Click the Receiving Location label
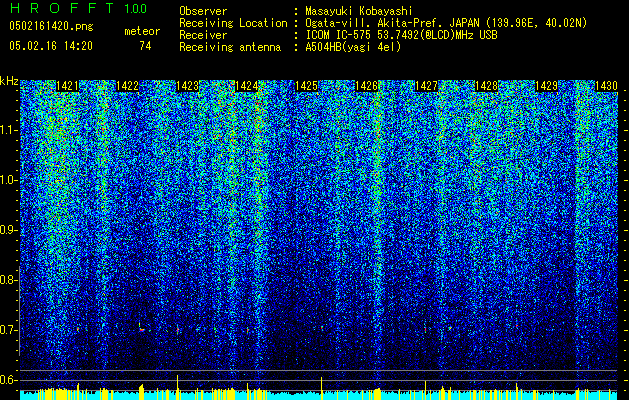The height and width of the screenshot is (400, 629). [233, 24]
